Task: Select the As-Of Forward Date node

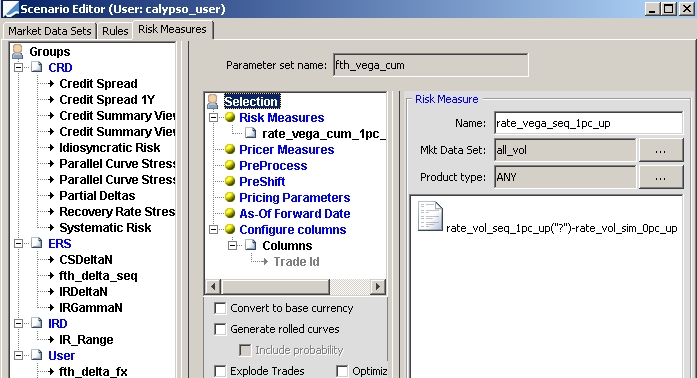Action: click(295, 213)
